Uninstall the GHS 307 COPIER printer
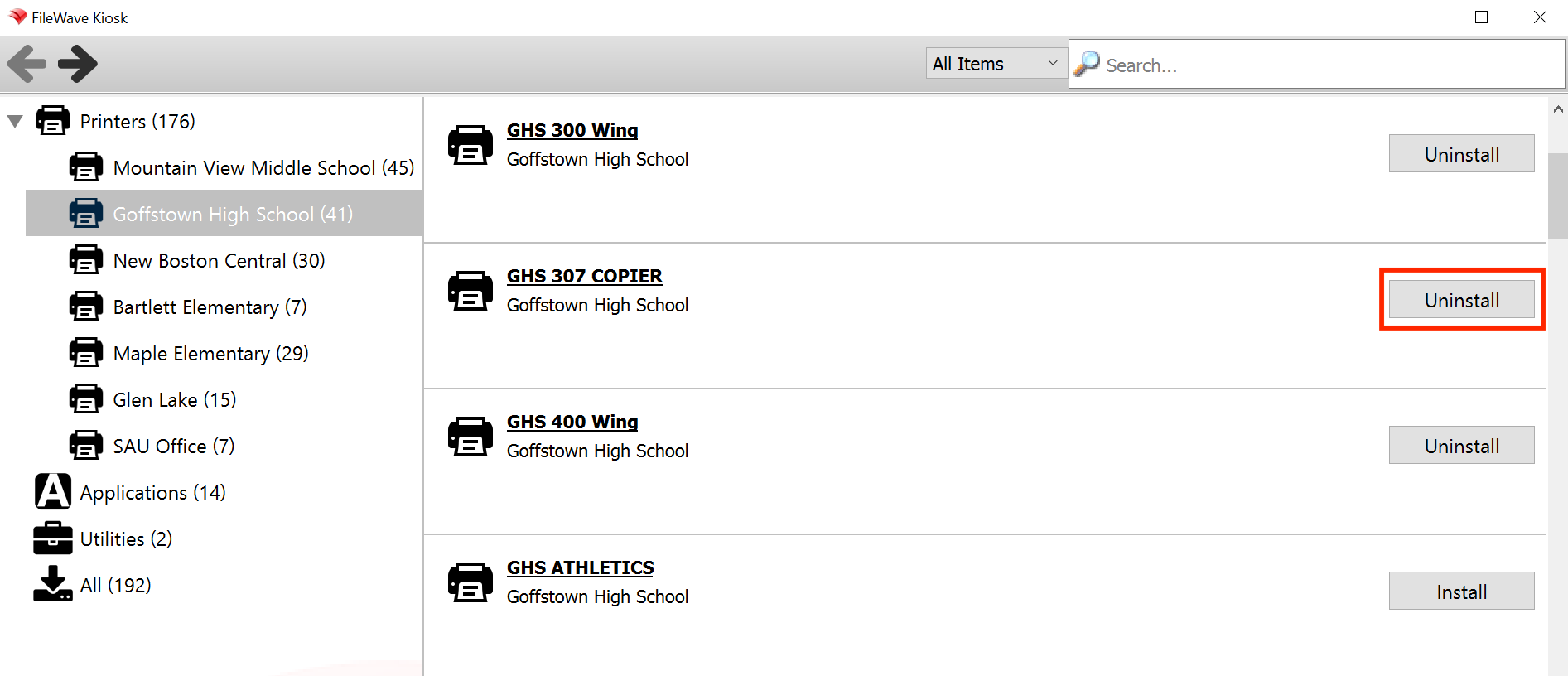The image size is (1568, 676). point(1461,300)
